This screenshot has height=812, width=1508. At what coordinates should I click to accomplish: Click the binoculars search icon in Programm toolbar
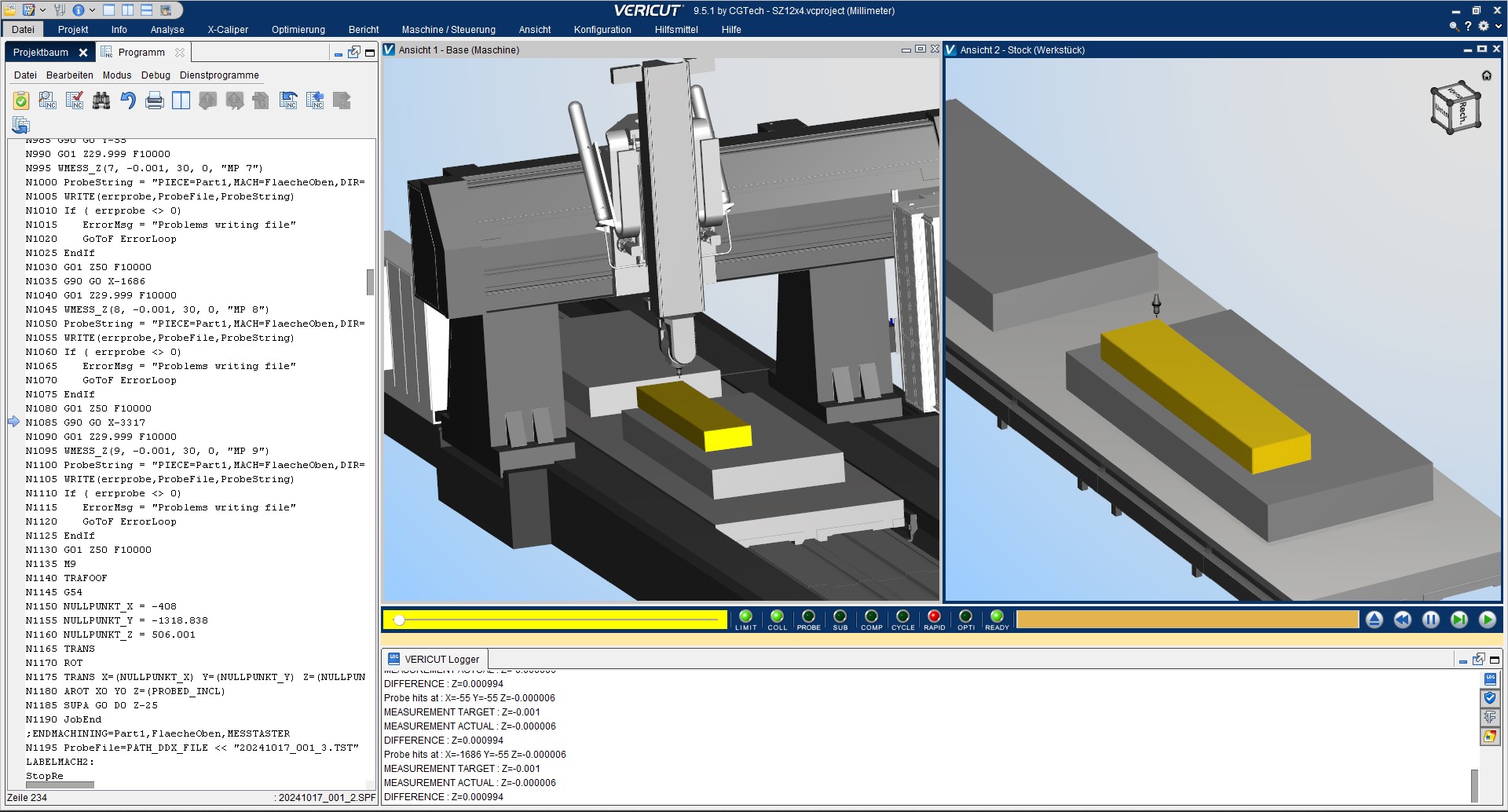pyautogui.click(x=101, y=101)
